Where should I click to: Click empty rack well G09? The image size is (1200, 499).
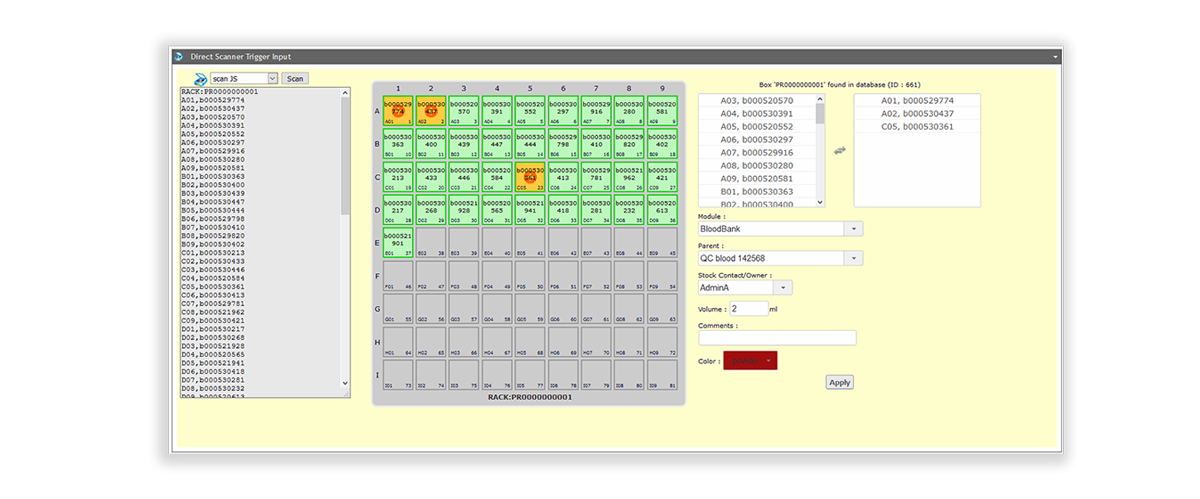point(662,307)
